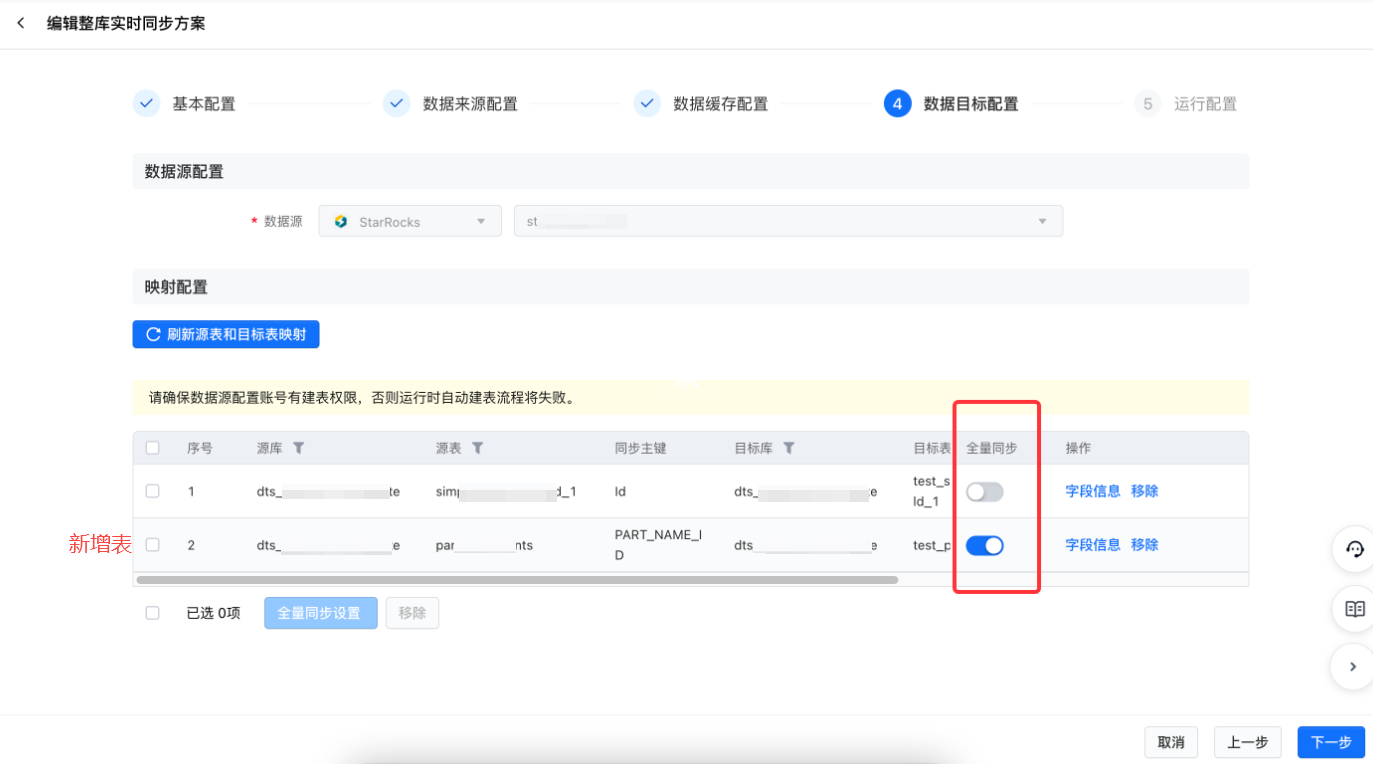Tick the checkbox beside 已选 0项
The height and width of the screenshot is (764, 1373).
pyautogui.click(x=152, y=613)
